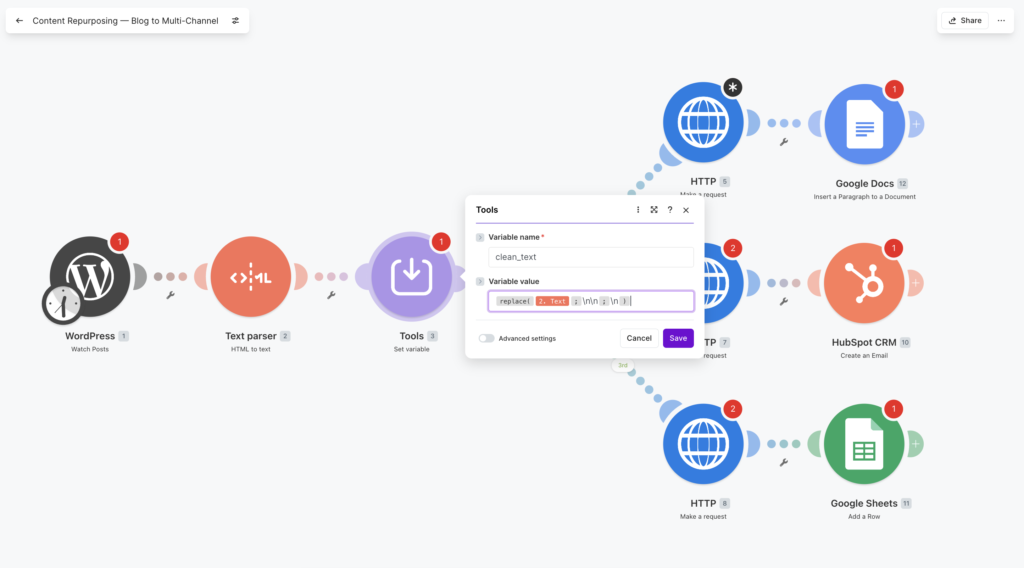1024x568 pixels.
Task: Open wrench filter between WordPress and Text parser
Action: (170, 295)
